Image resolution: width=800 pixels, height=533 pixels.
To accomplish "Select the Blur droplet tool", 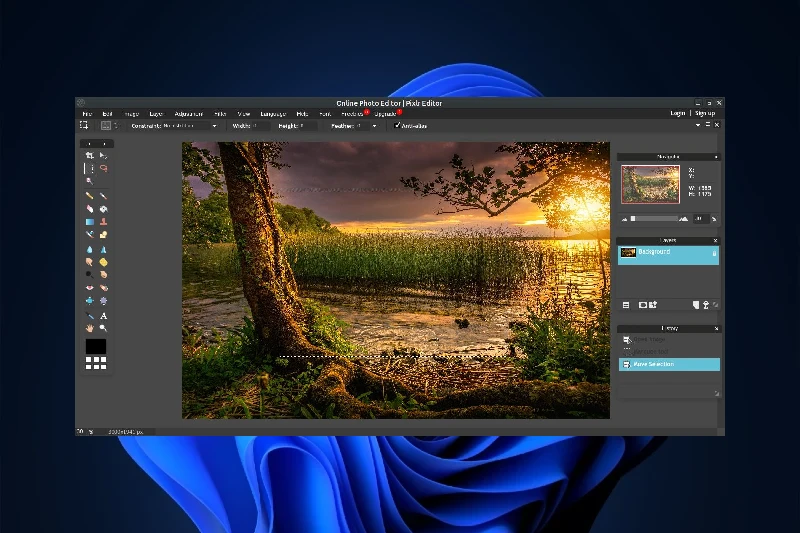I will [x=89, y=249].
